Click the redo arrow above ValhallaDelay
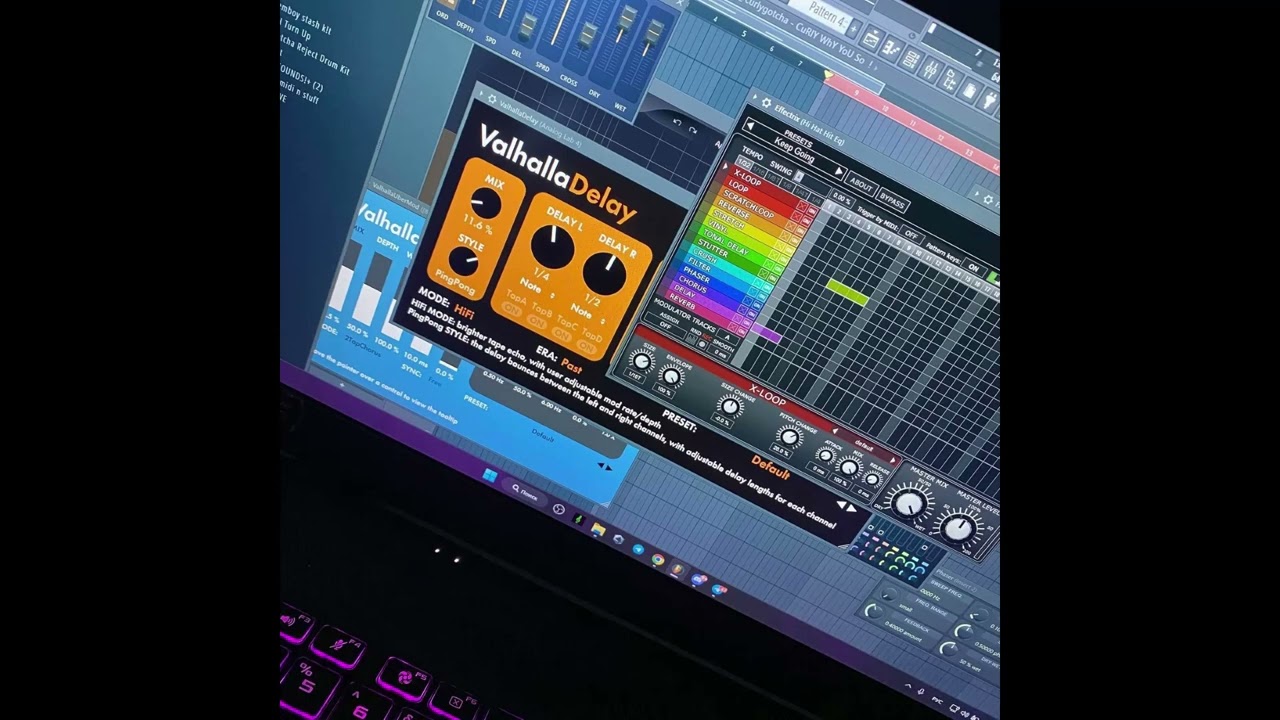The image size is (1280, 720). pyautogui.click(x=692, y=128)
